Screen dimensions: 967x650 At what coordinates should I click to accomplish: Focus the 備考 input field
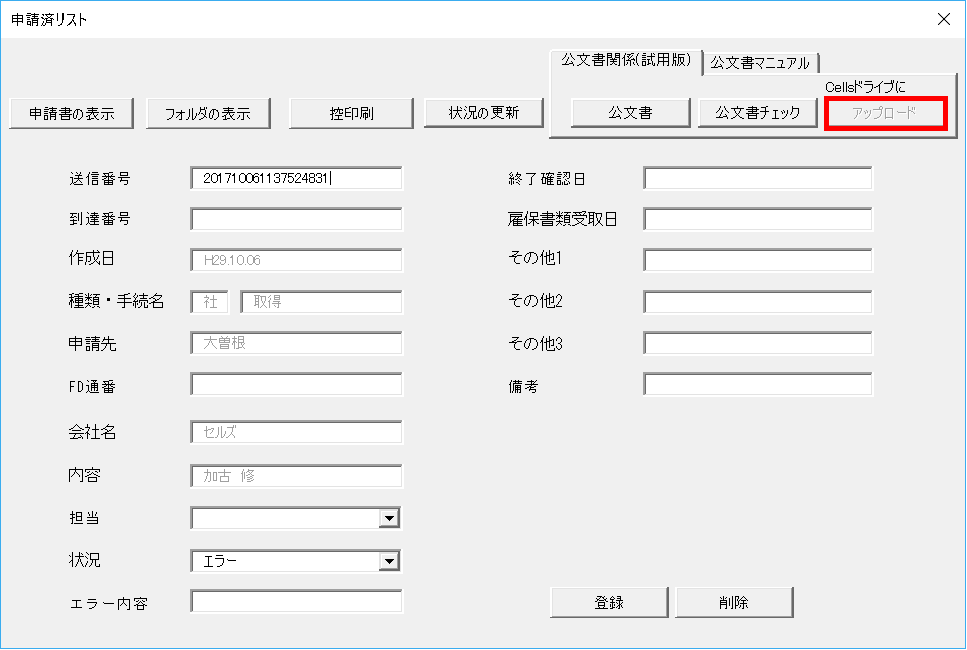(758, 384)
